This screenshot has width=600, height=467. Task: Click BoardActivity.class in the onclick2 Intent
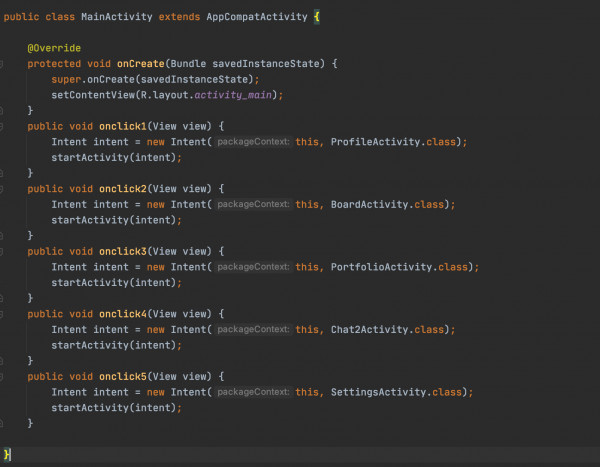(387, 204)
